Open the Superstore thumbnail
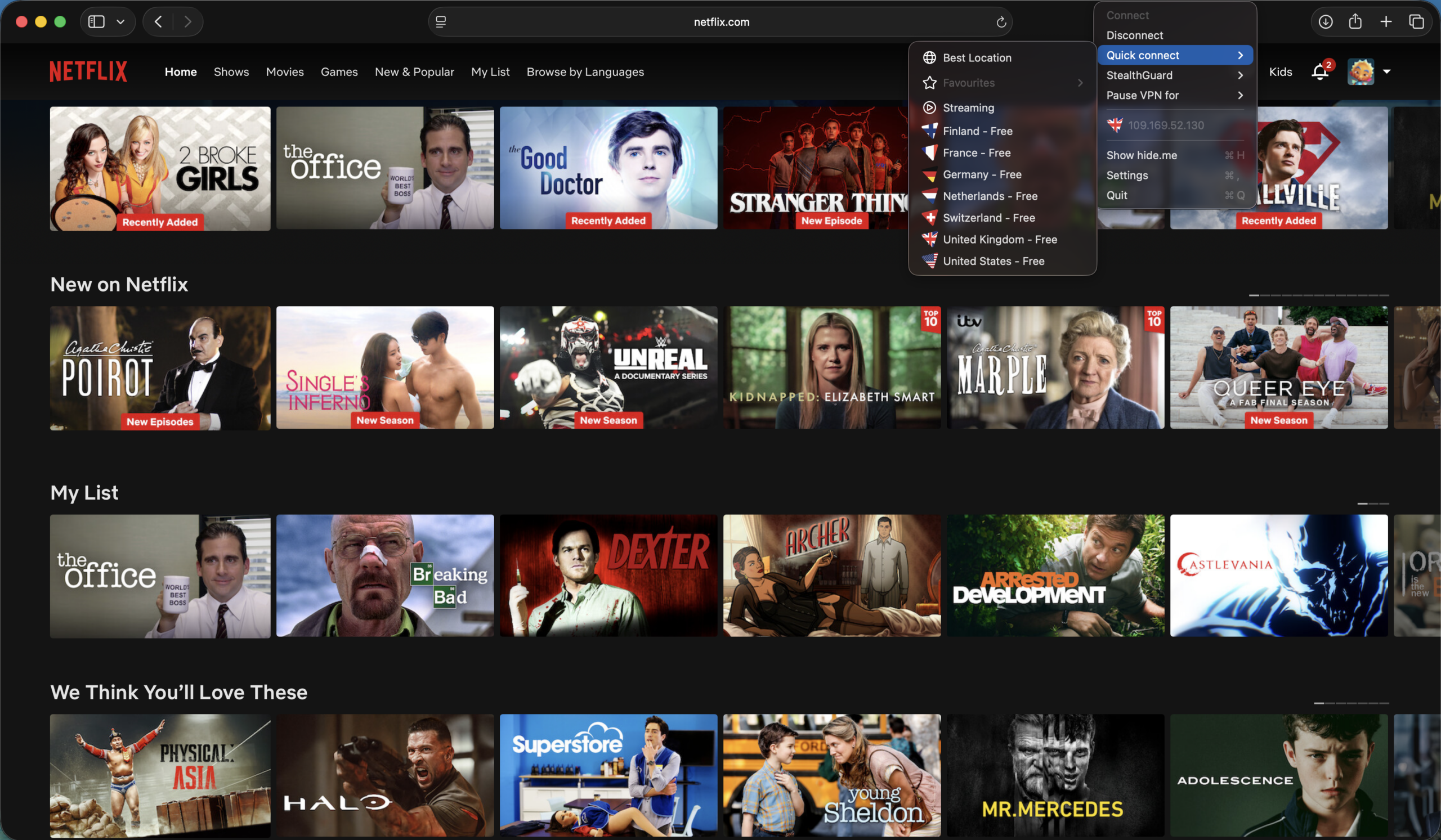The width and height of the screenshot is (1441, 840). 608,775
